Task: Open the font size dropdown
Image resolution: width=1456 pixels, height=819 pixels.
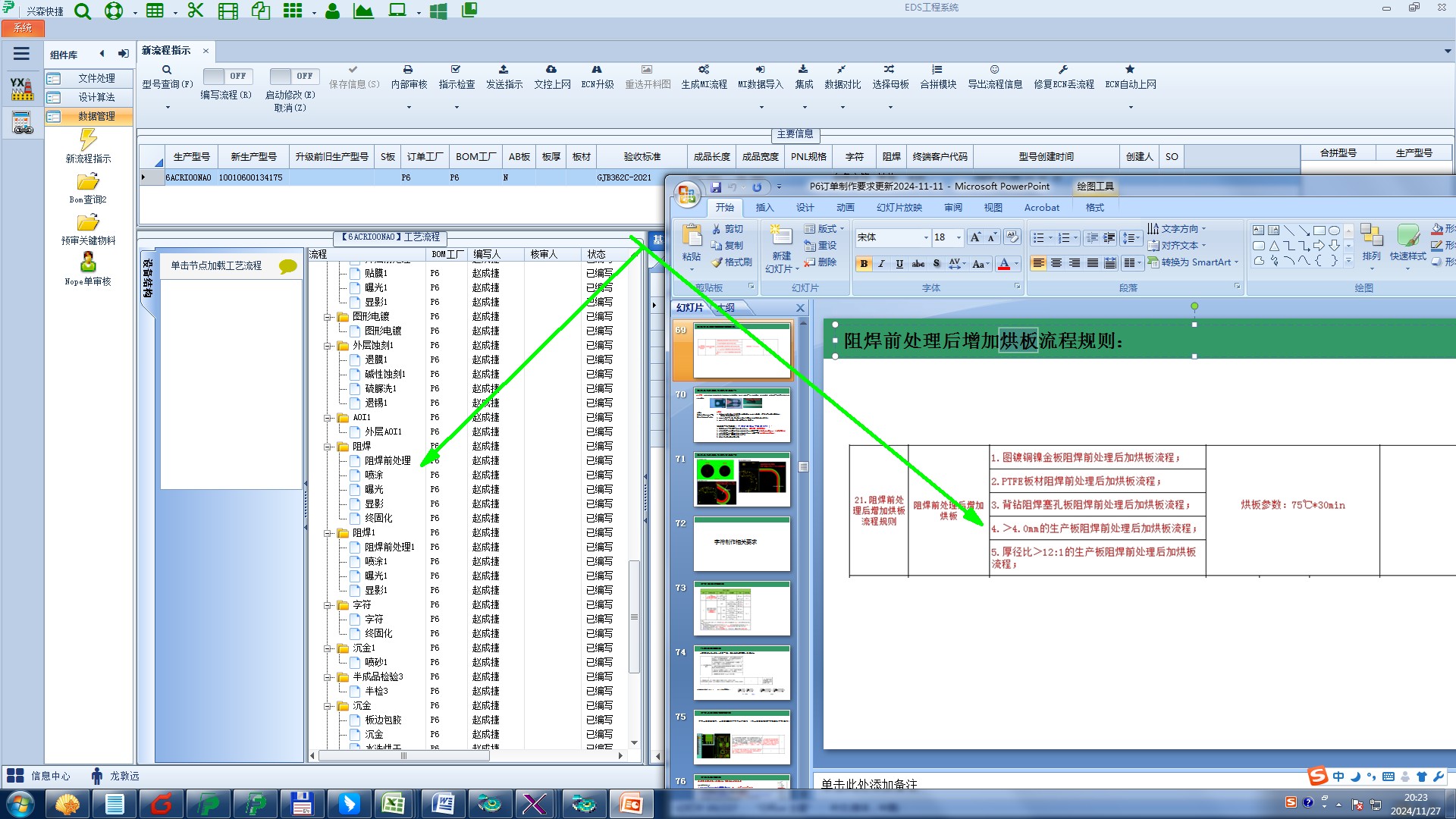Action: (959, 238)
